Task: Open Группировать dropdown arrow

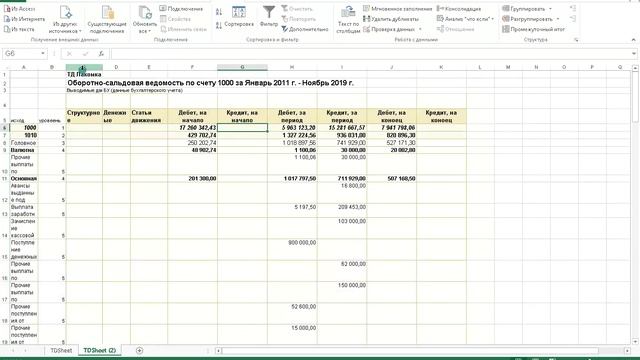Action: [x=550, y=9]
